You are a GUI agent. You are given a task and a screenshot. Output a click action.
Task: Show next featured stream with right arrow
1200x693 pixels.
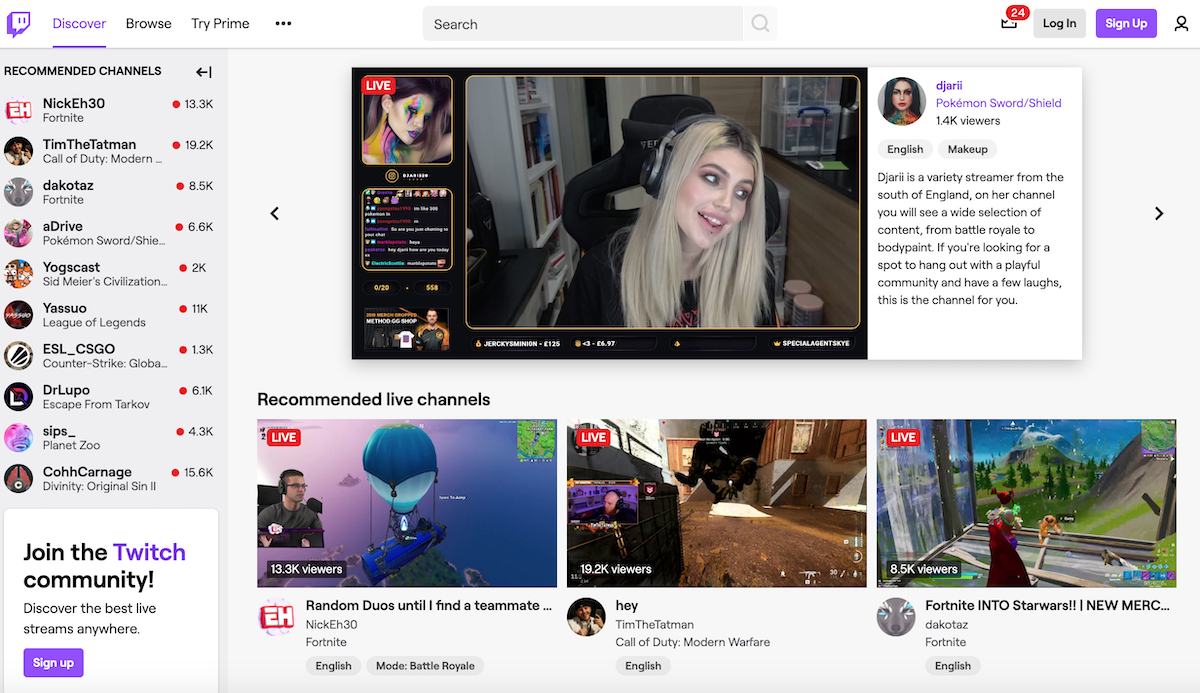(x=1159, y=213)
